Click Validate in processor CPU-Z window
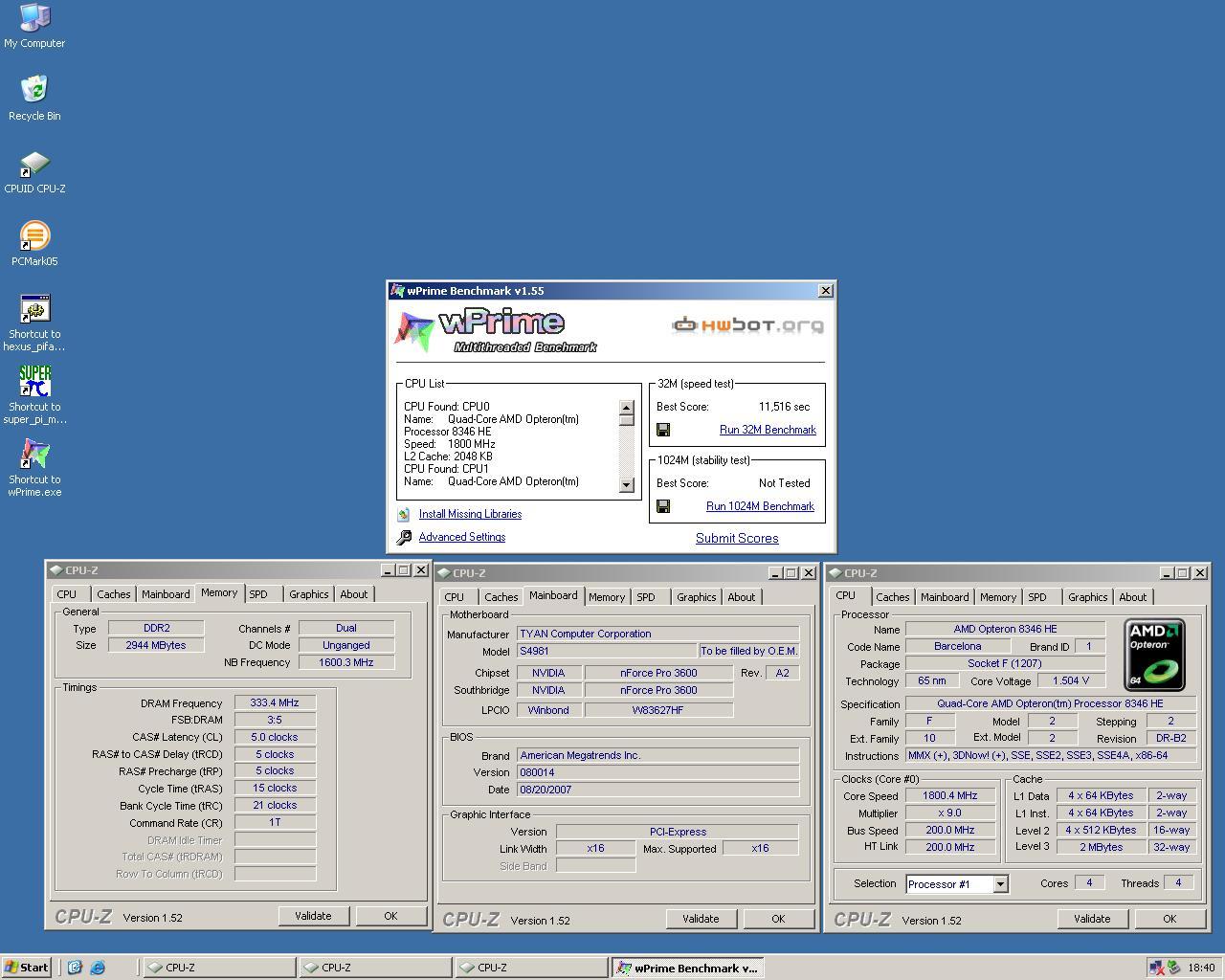The image size is (1225, 980). 1092,919
